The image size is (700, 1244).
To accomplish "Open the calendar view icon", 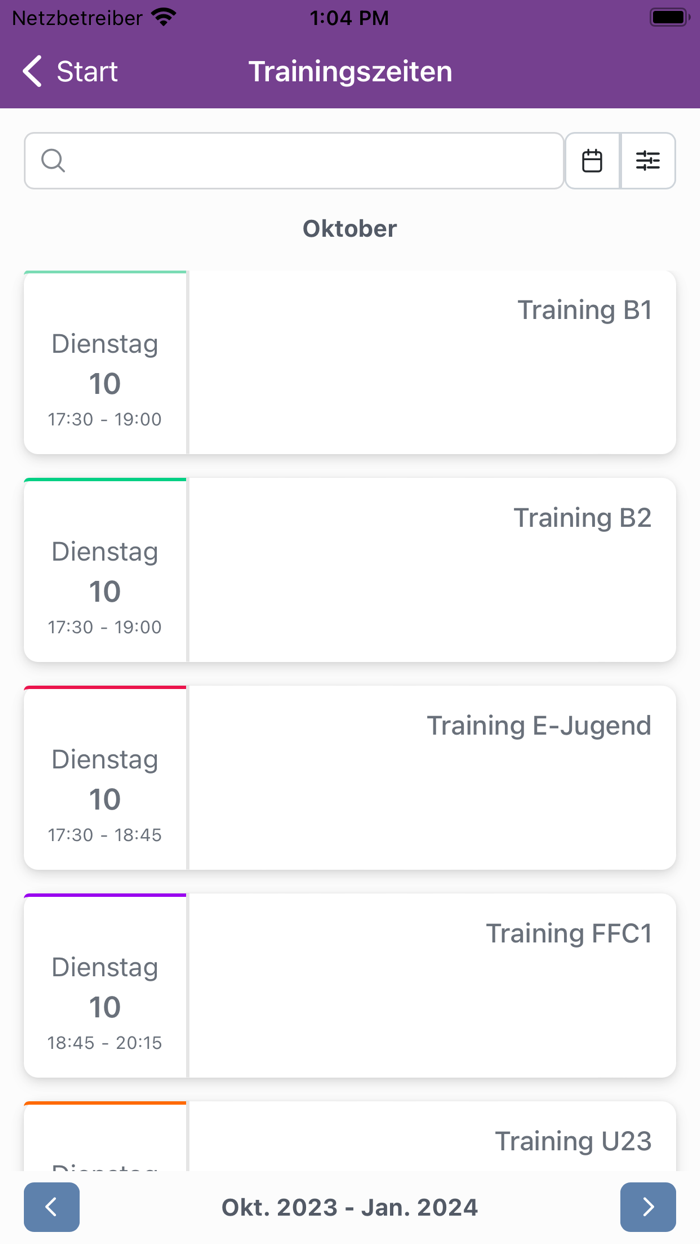I will 593,160.
